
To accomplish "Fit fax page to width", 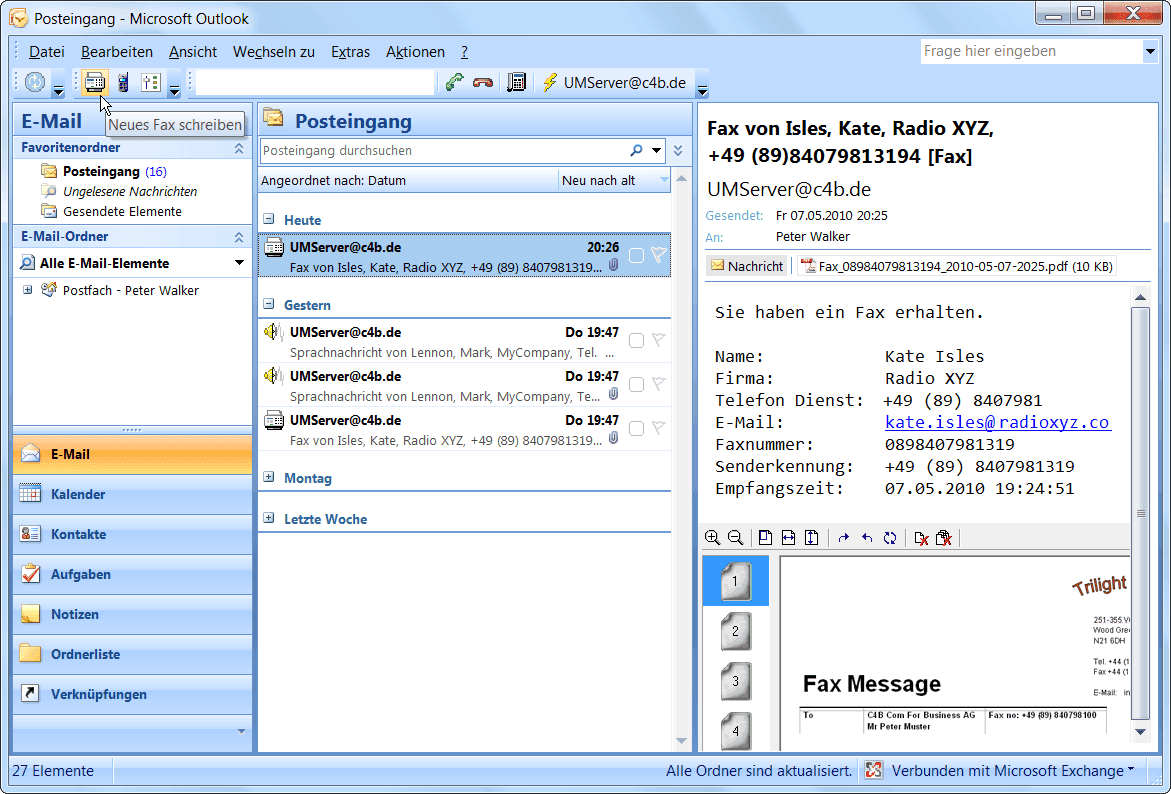I will click(x=789, y=538).
